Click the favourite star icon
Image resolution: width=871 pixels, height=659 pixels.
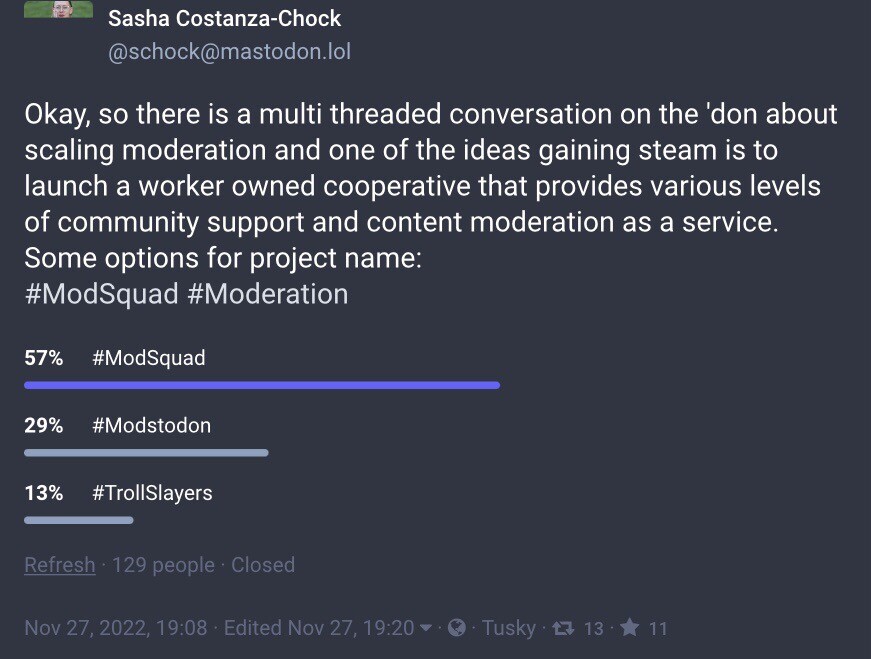click(x=629, y=628)
